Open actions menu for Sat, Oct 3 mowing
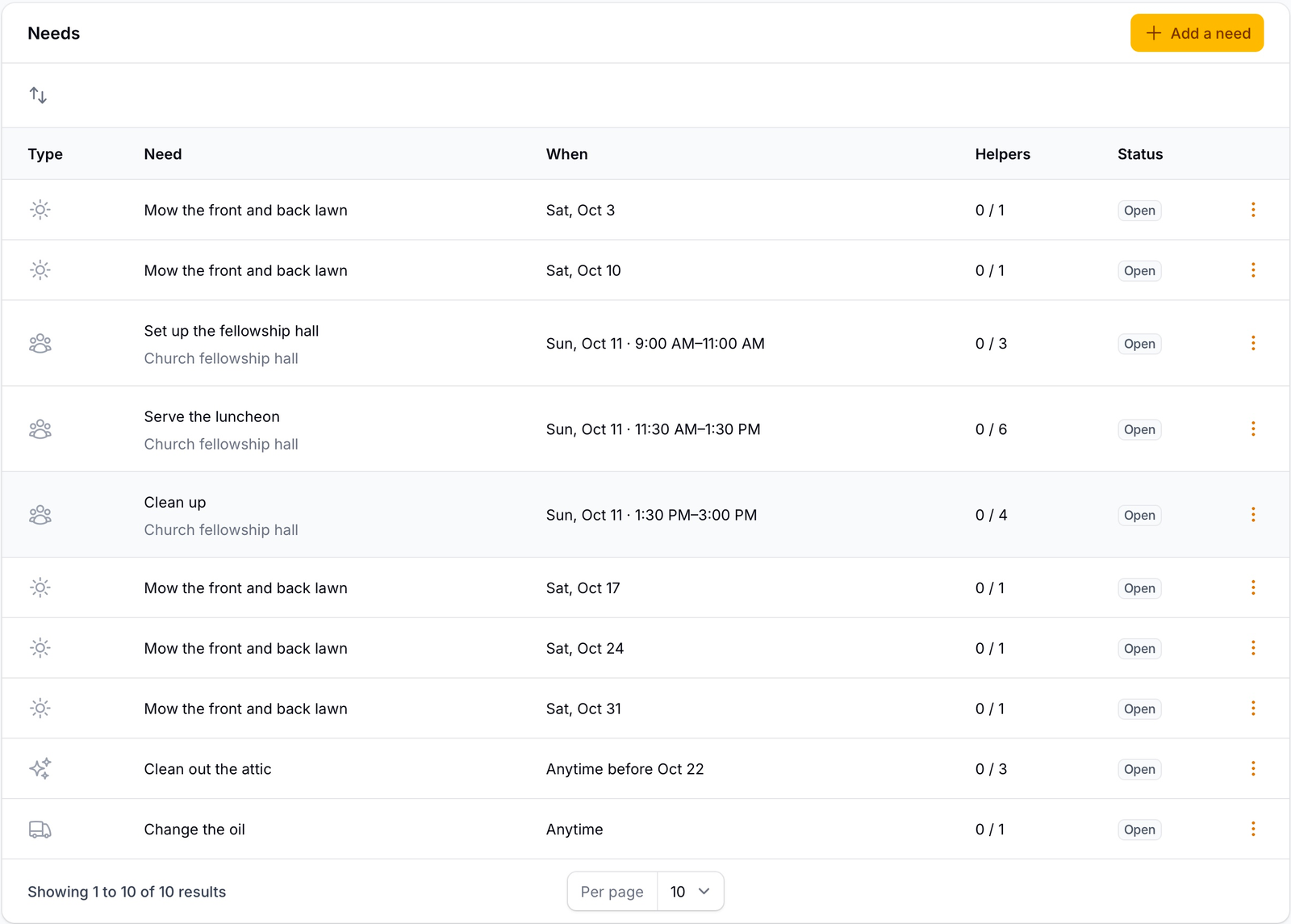The image size is (1291, 924). pos(1253,210)
